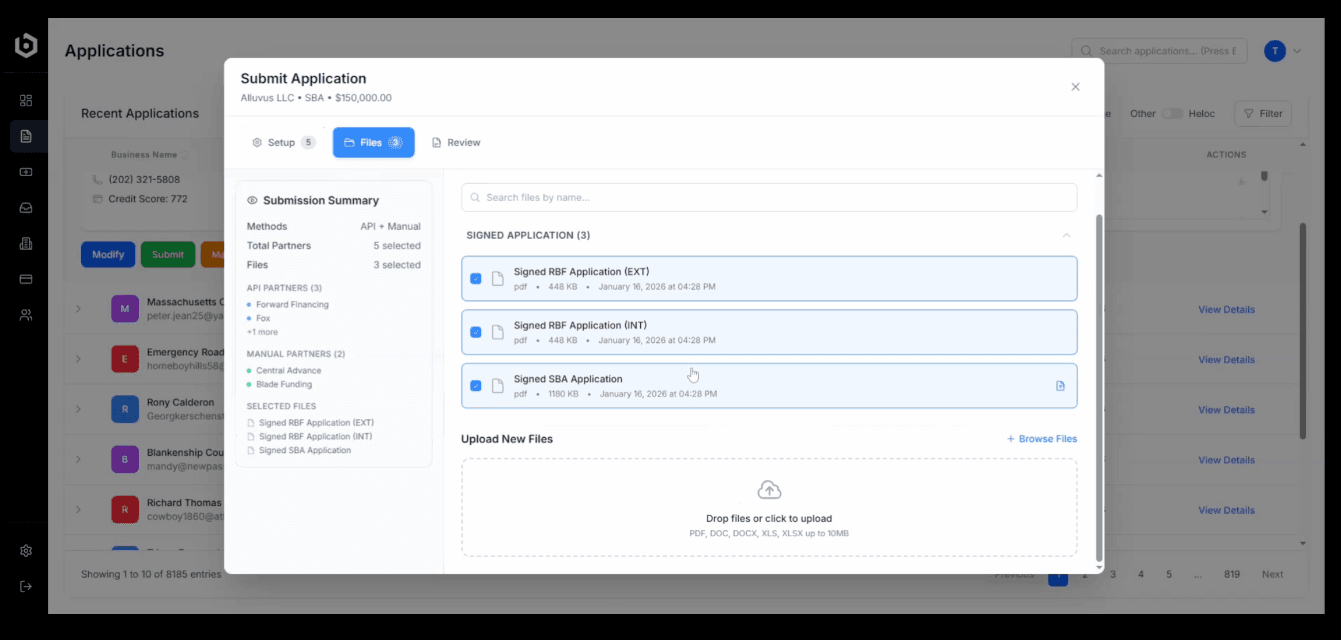The height and width of the screenshot is (640, 1341).
Task: Switch to the Setup tab
Action: 283,142
